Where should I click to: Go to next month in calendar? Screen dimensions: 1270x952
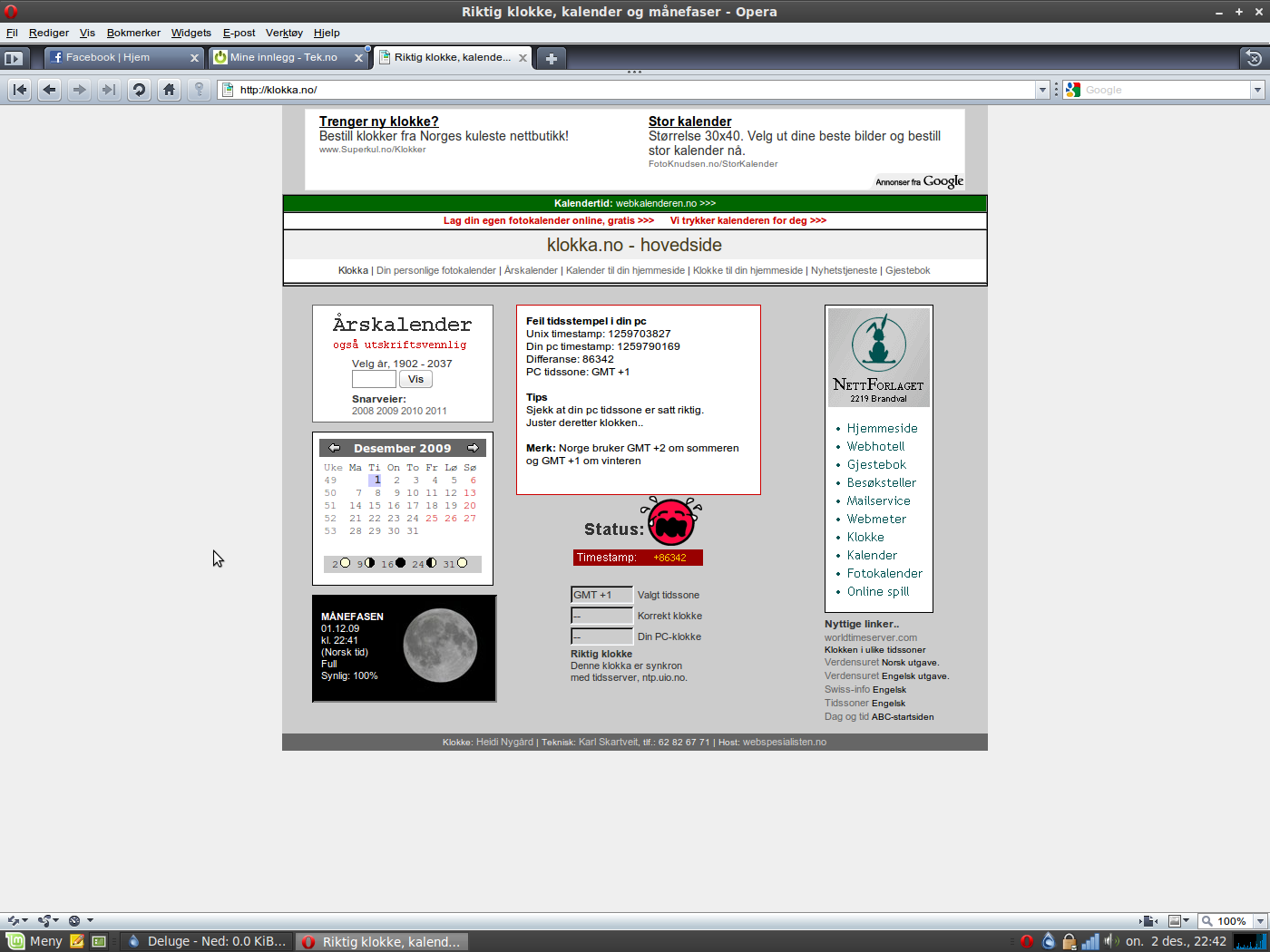(x=473, y=448)
